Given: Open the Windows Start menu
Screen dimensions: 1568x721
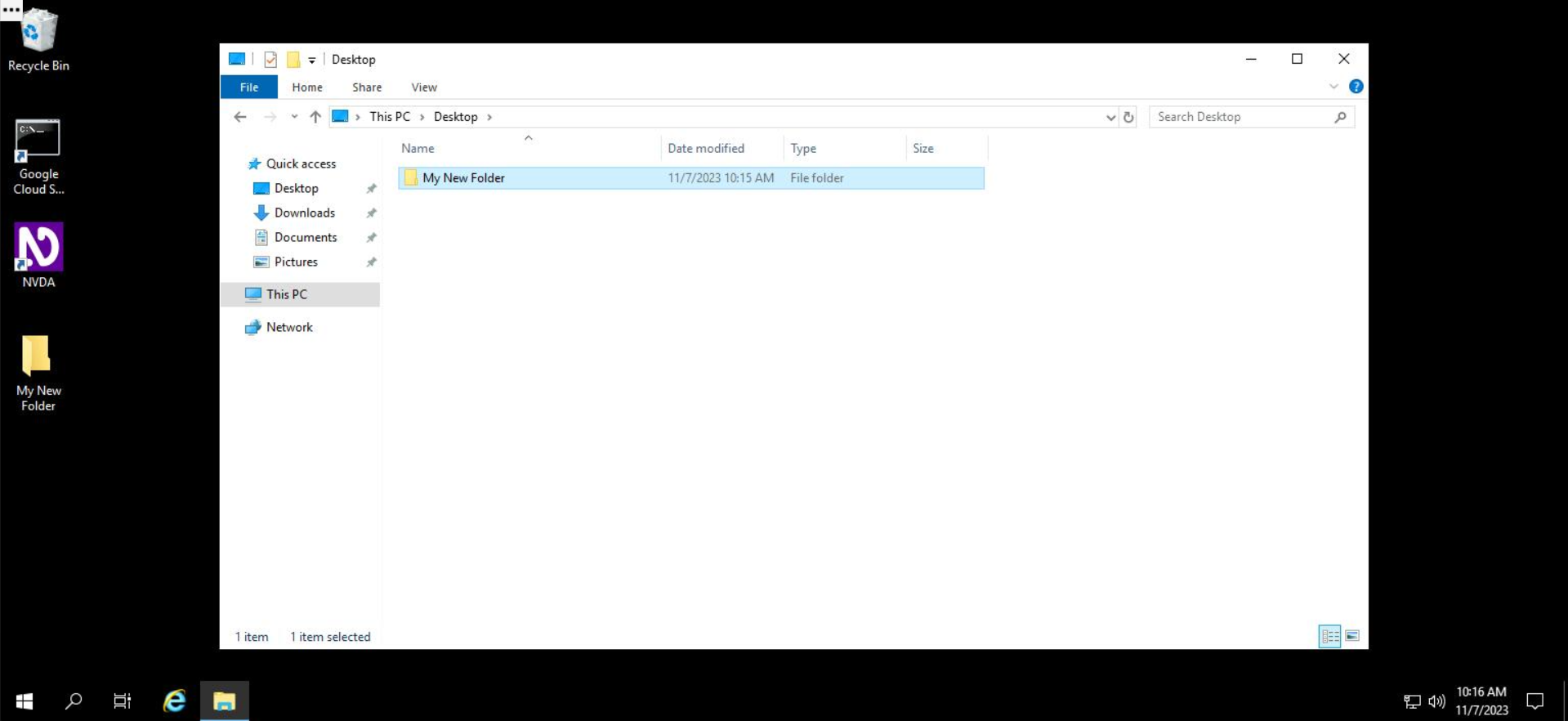Looking at the screenshot, I should point(25,701).
